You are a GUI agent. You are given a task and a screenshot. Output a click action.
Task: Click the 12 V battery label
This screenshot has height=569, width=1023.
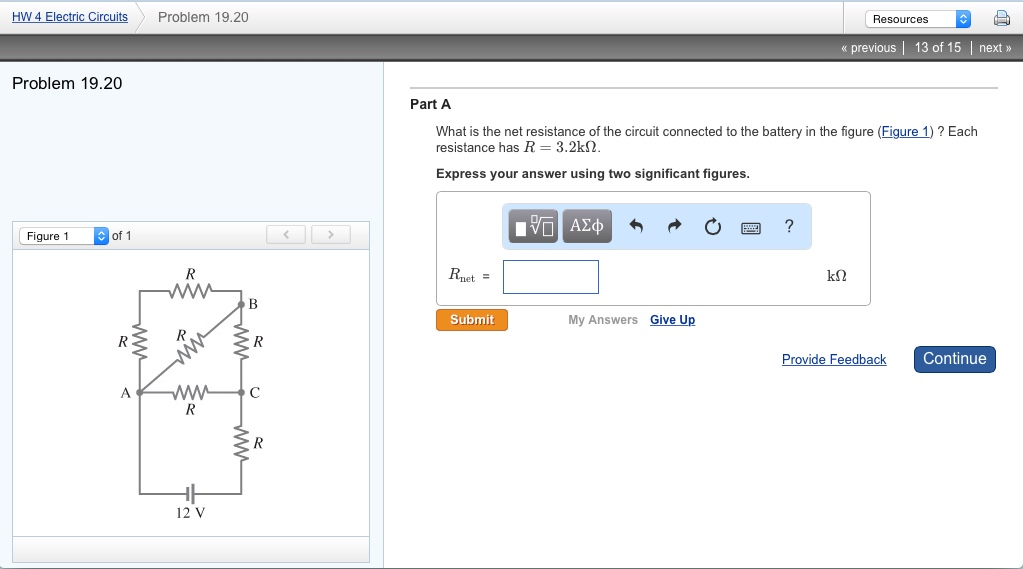point(191,513)
